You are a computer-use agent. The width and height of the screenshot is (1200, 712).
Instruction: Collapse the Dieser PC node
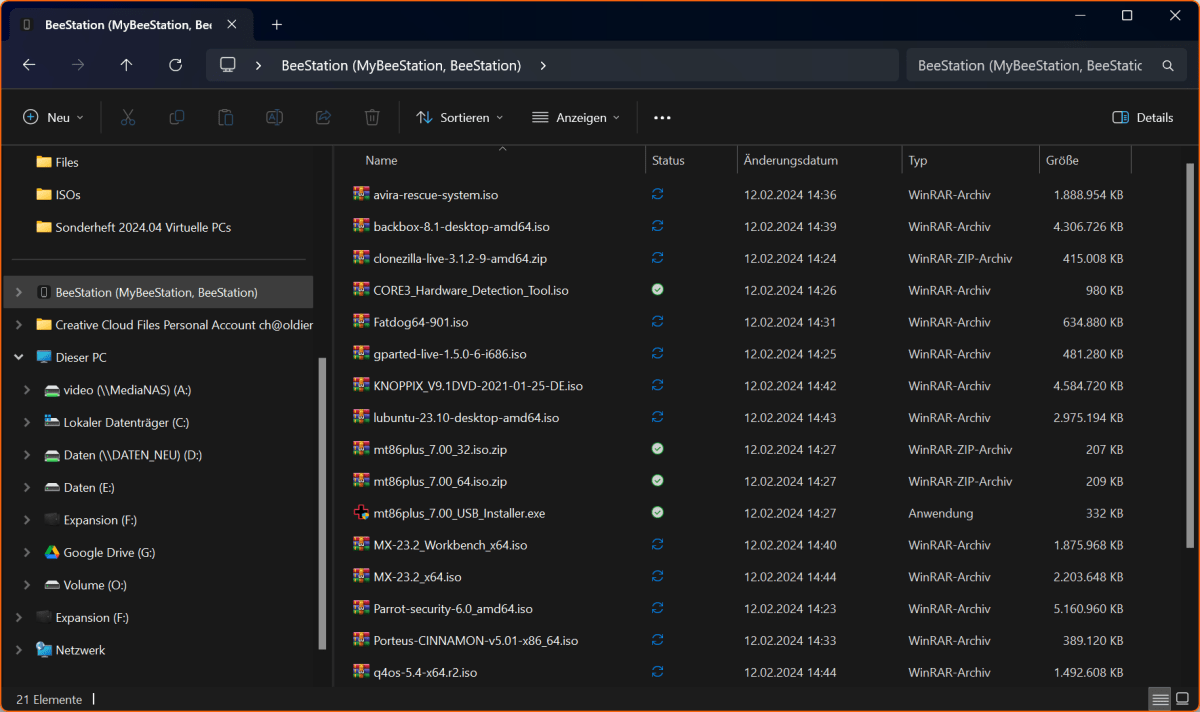[18, 357]
